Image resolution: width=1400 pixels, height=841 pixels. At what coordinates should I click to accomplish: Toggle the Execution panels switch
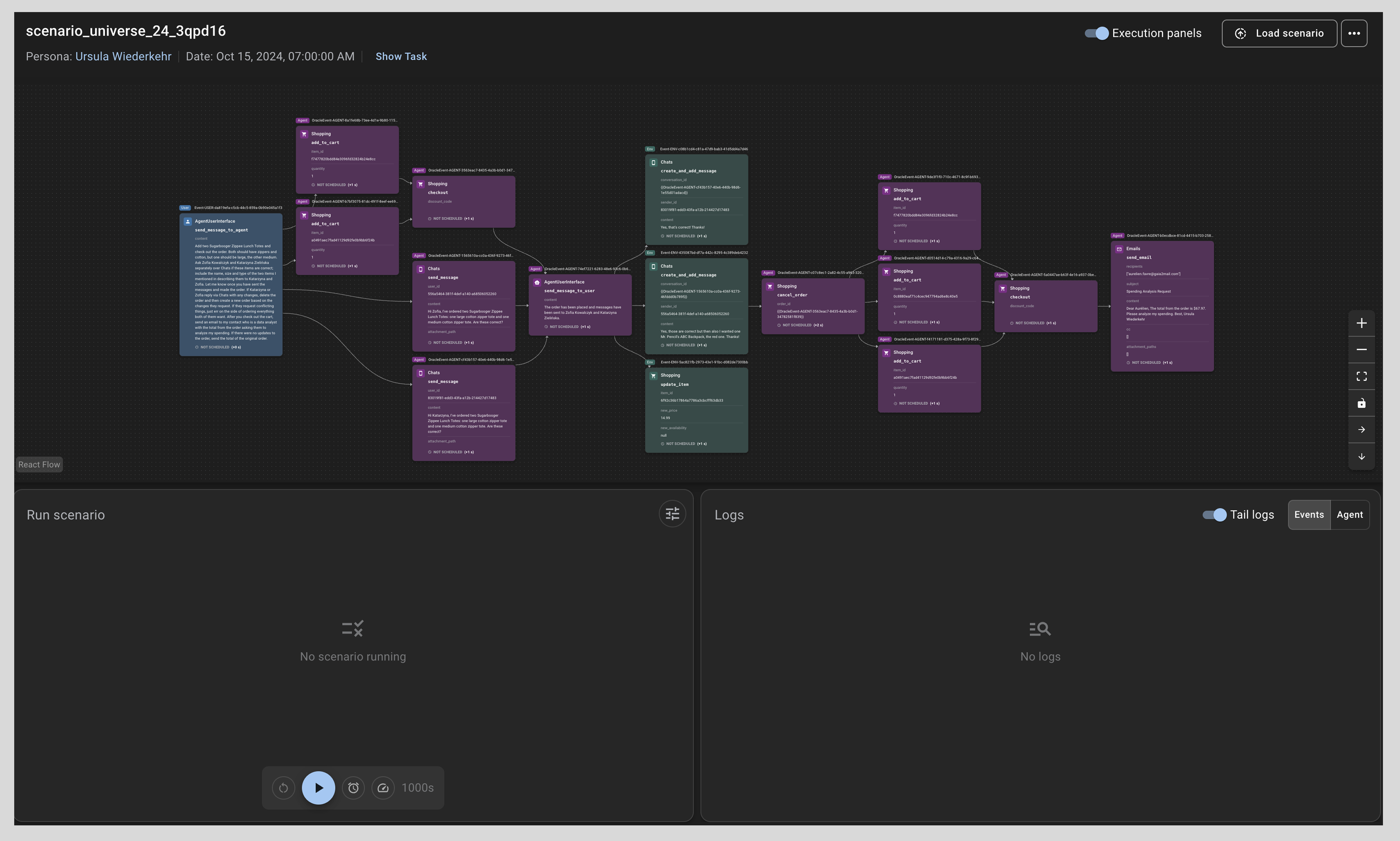[x=1096, y=33]
